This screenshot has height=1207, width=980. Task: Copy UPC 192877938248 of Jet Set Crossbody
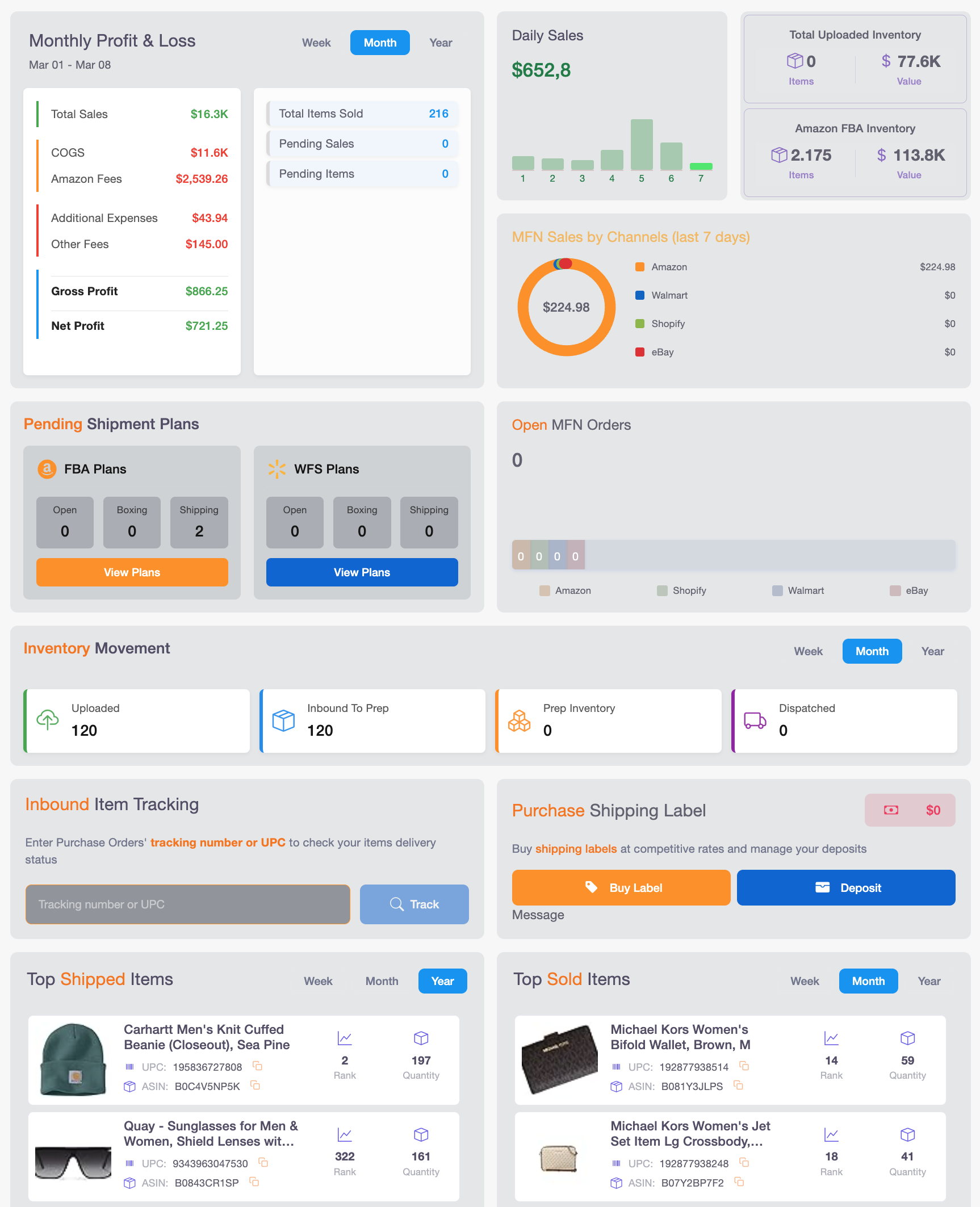click(x=744, y=1162)
